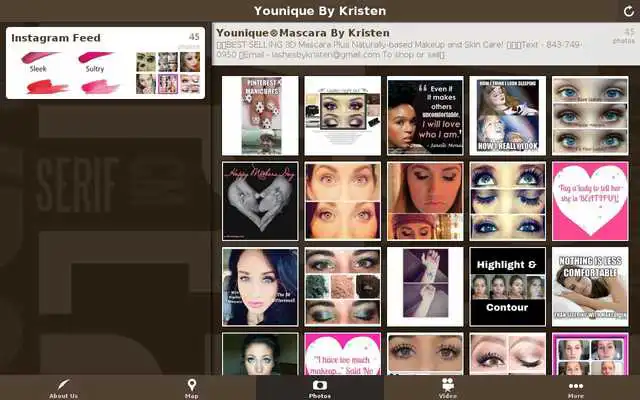640x400 pixels.
Task: Tap the Video camera icon
Action: coord(448,385)
